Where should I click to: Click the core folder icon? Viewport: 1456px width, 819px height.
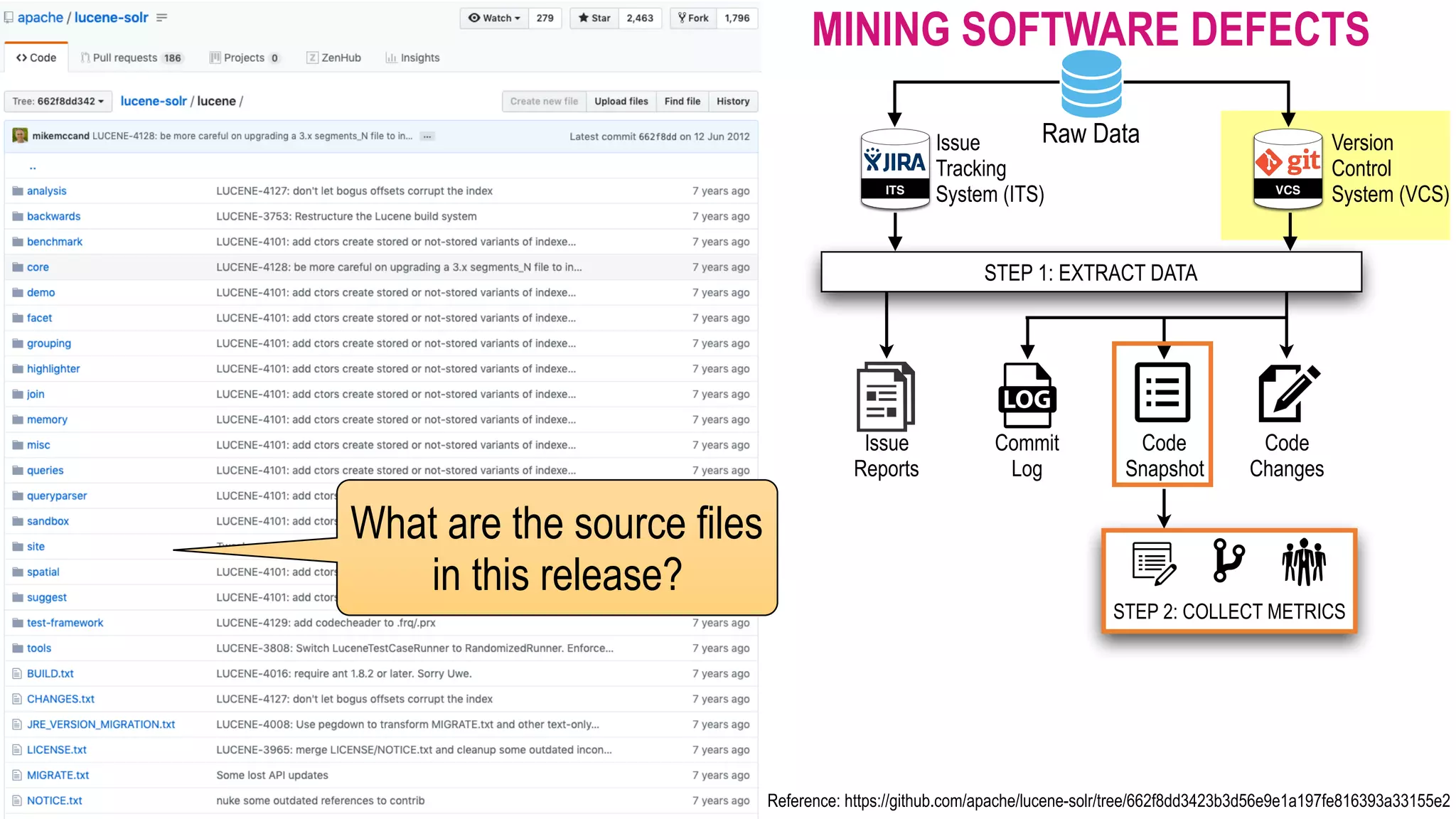point(18,267)
